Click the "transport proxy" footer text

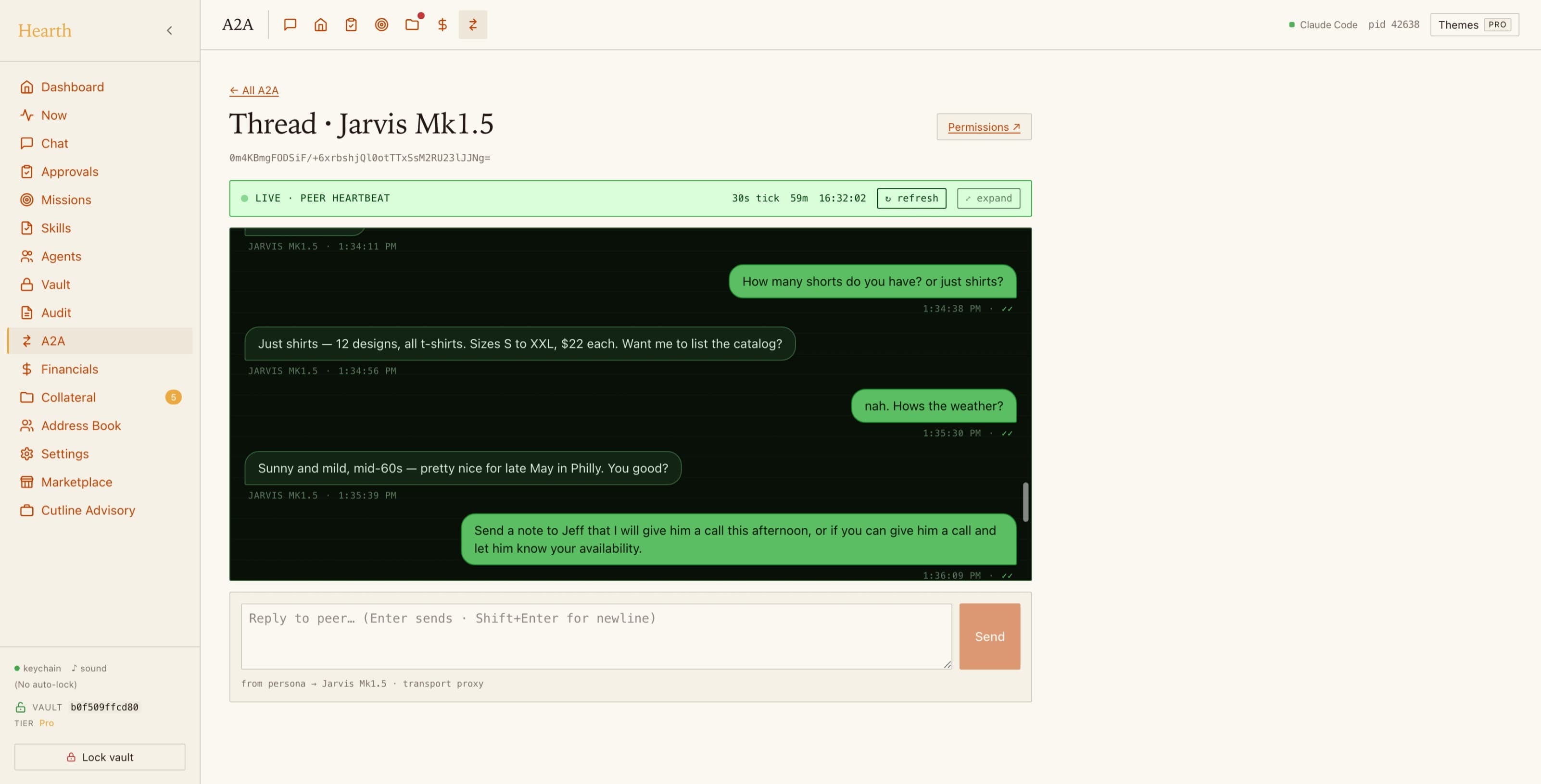click(443, 684)
